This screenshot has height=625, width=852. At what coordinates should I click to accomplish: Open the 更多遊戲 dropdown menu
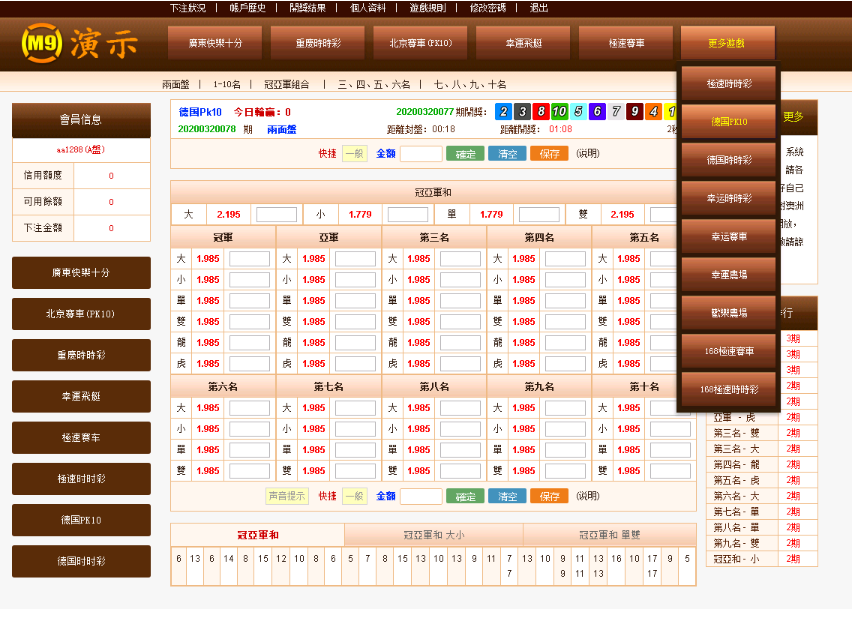click(x=727, y=43)
